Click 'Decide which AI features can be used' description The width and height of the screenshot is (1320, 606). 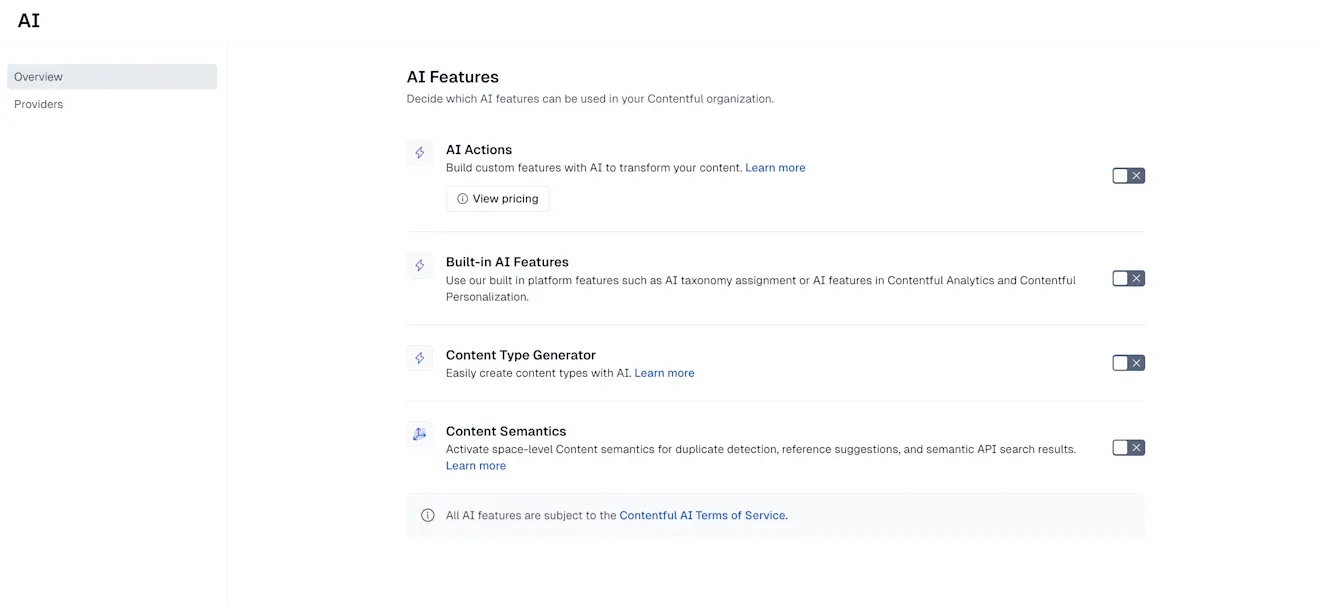coord(590,99)
